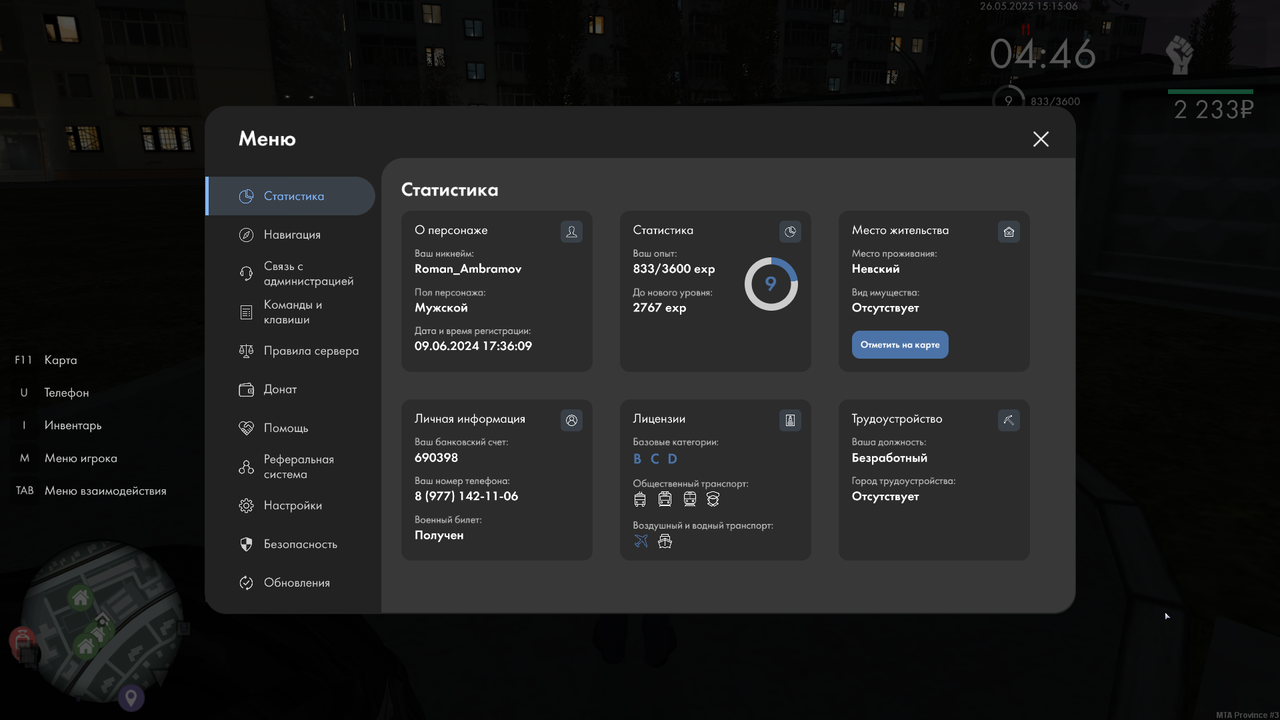Click phone number 8 (977) 142-11-06

pyautogui.click(x=466, y=496)
